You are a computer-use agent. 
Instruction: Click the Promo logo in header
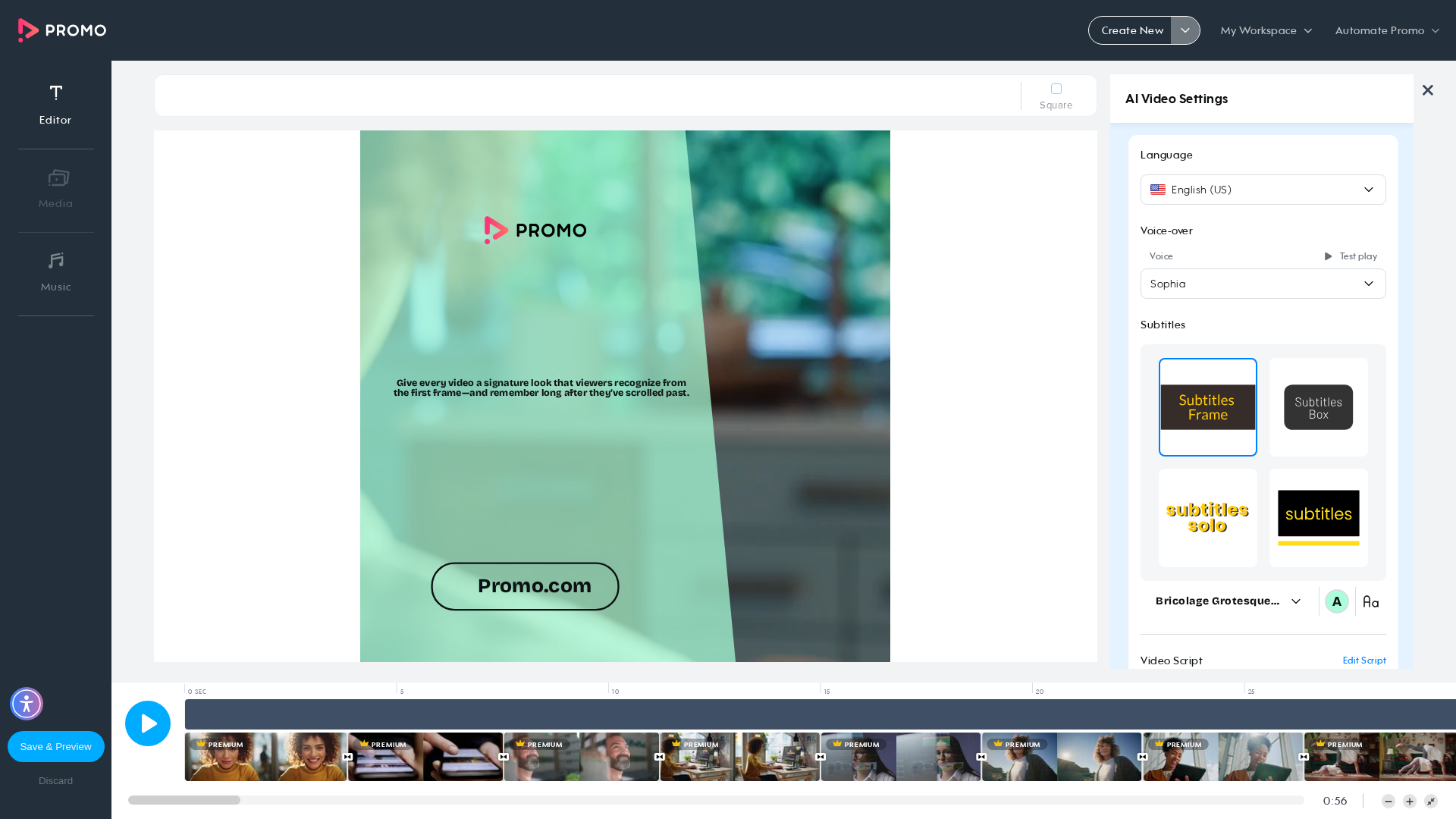click(62, 30)
